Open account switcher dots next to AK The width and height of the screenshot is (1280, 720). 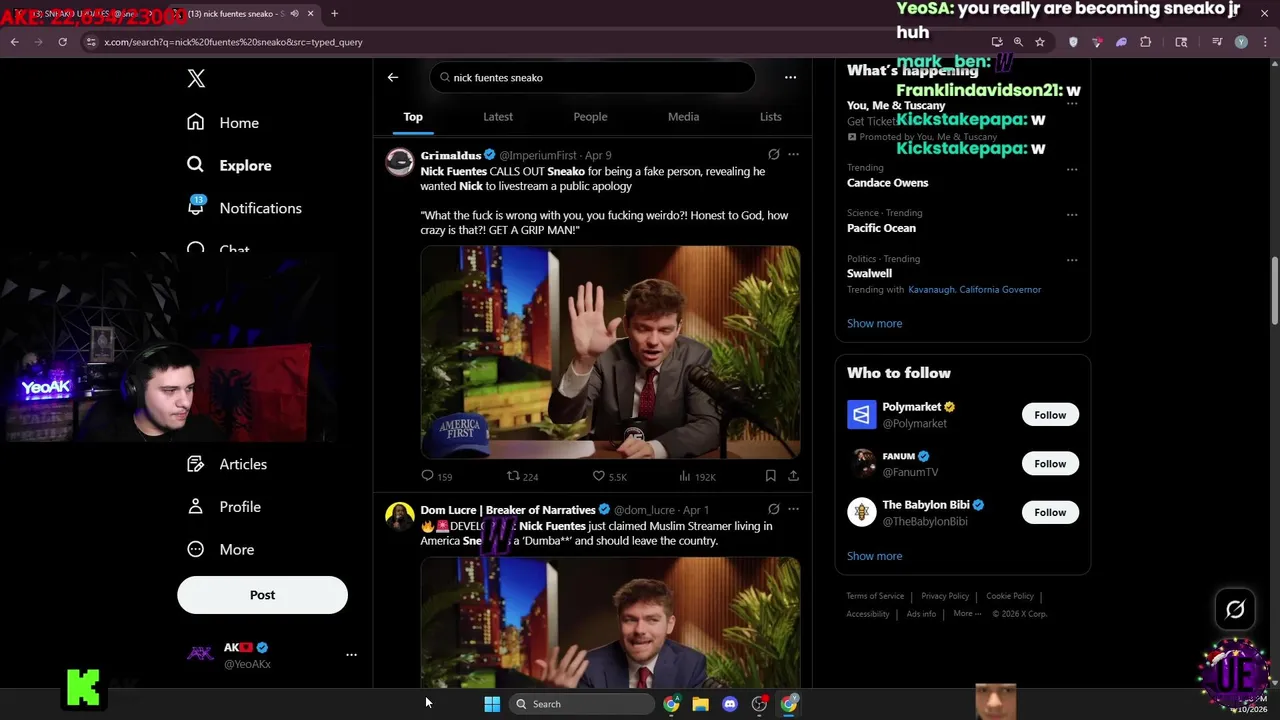[351, 655]
